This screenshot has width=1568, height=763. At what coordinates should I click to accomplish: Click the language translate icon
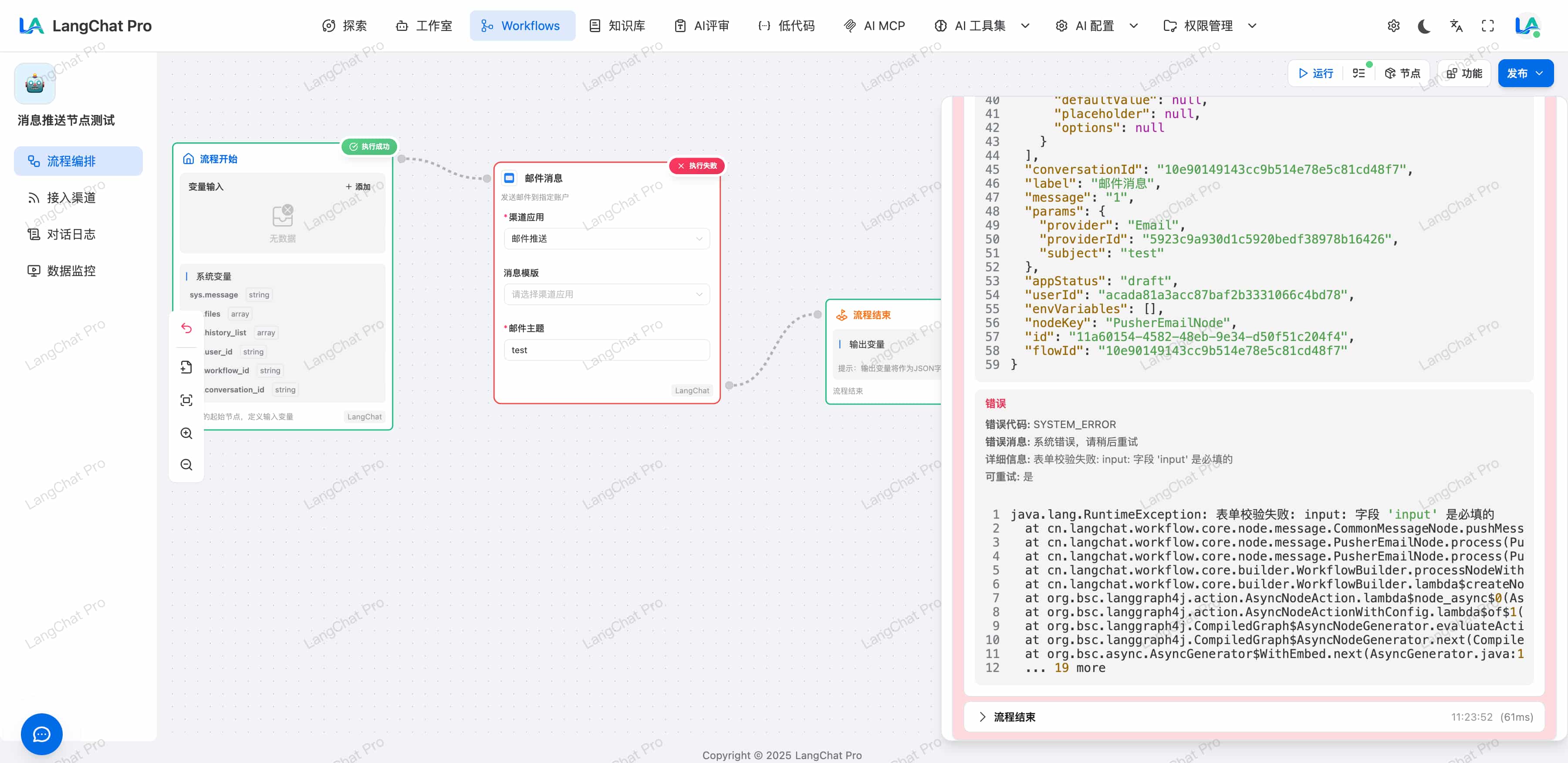tap(1456, 26)
